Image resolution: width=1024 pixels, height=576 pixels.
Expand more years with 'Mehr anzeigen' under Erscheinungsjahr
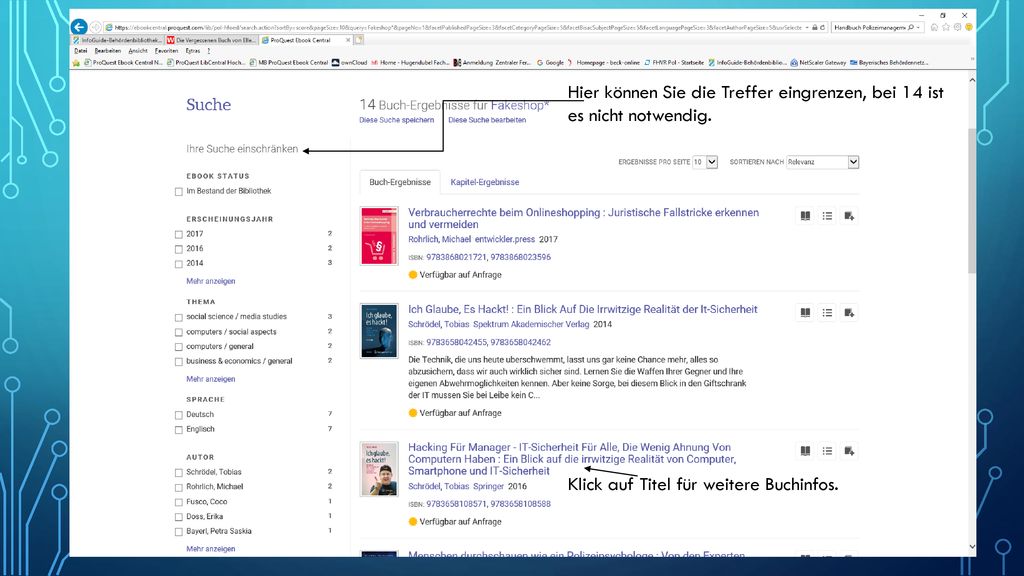point(210,281)
